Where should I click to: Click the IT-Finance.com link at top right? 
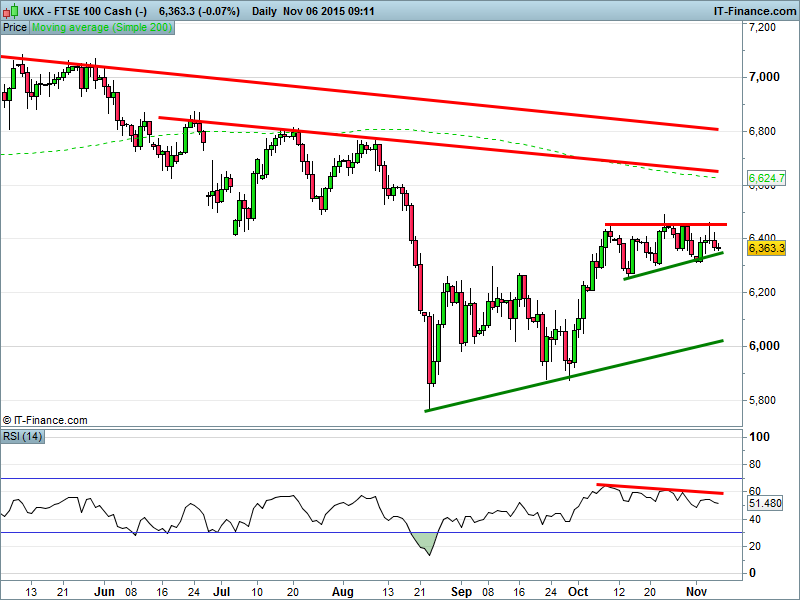[753, 10]
